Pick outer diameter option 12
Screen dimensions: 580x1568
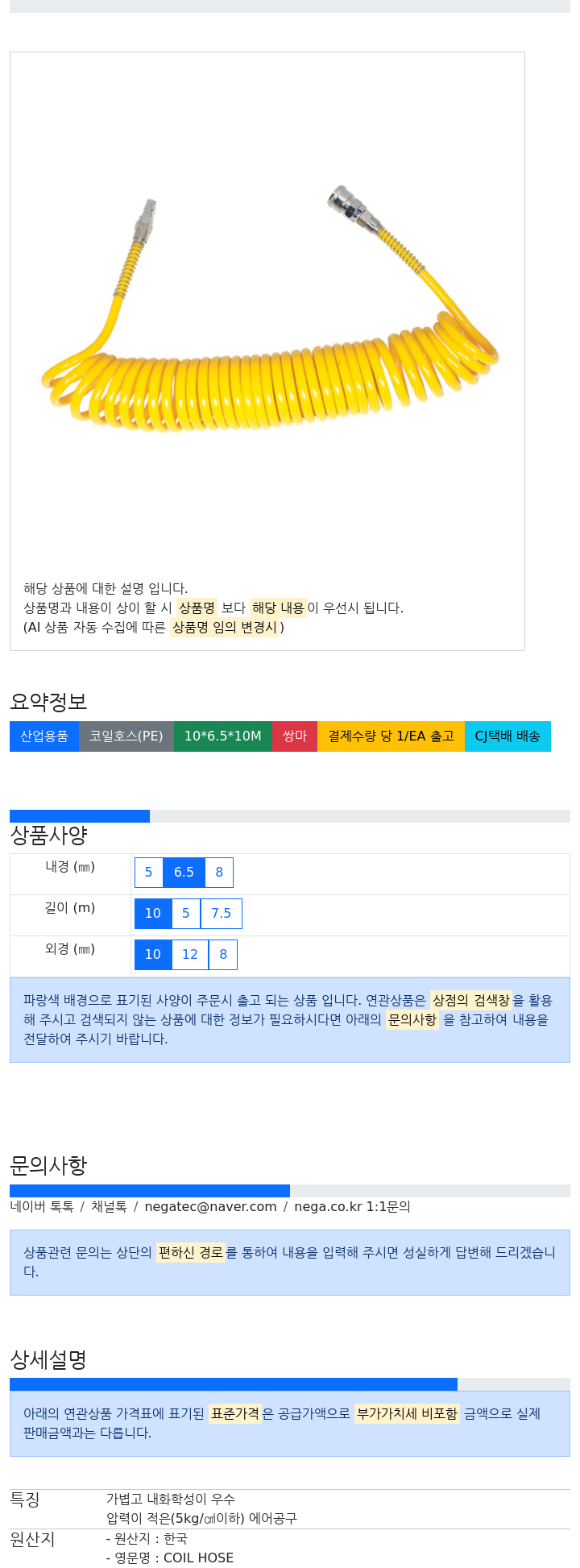pos(190,955)
